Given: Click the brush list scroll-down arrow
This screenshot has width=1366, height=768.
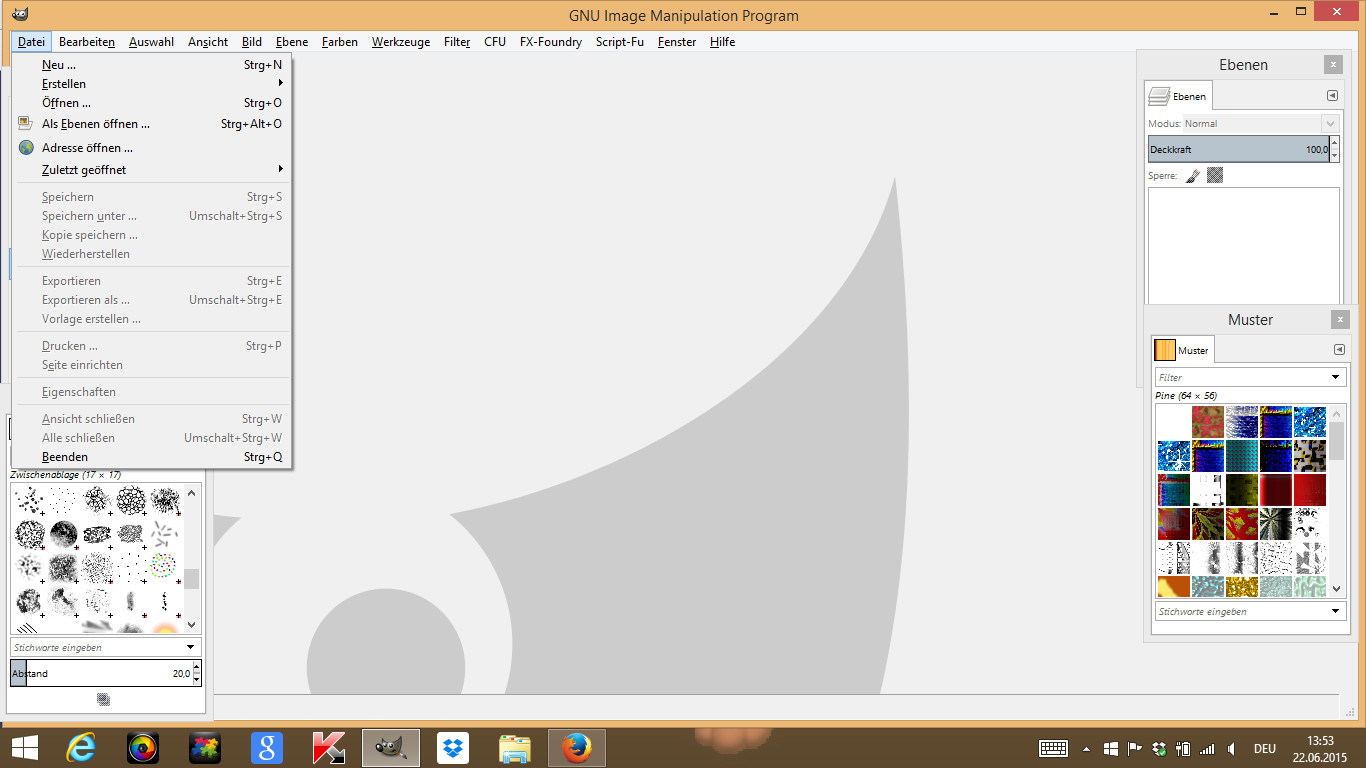Looking at the screenshot, I should click(192, 625).
